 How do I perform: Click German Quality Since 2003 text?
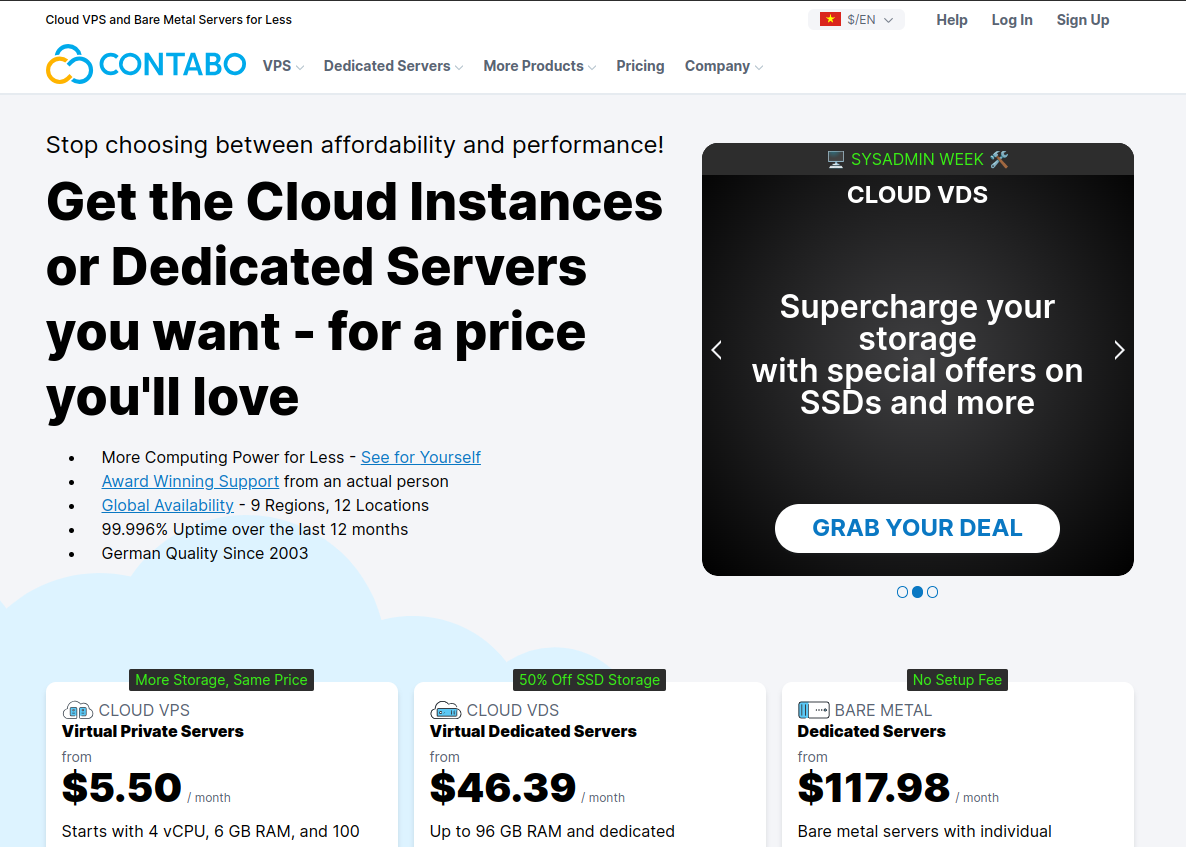[205, 554]
